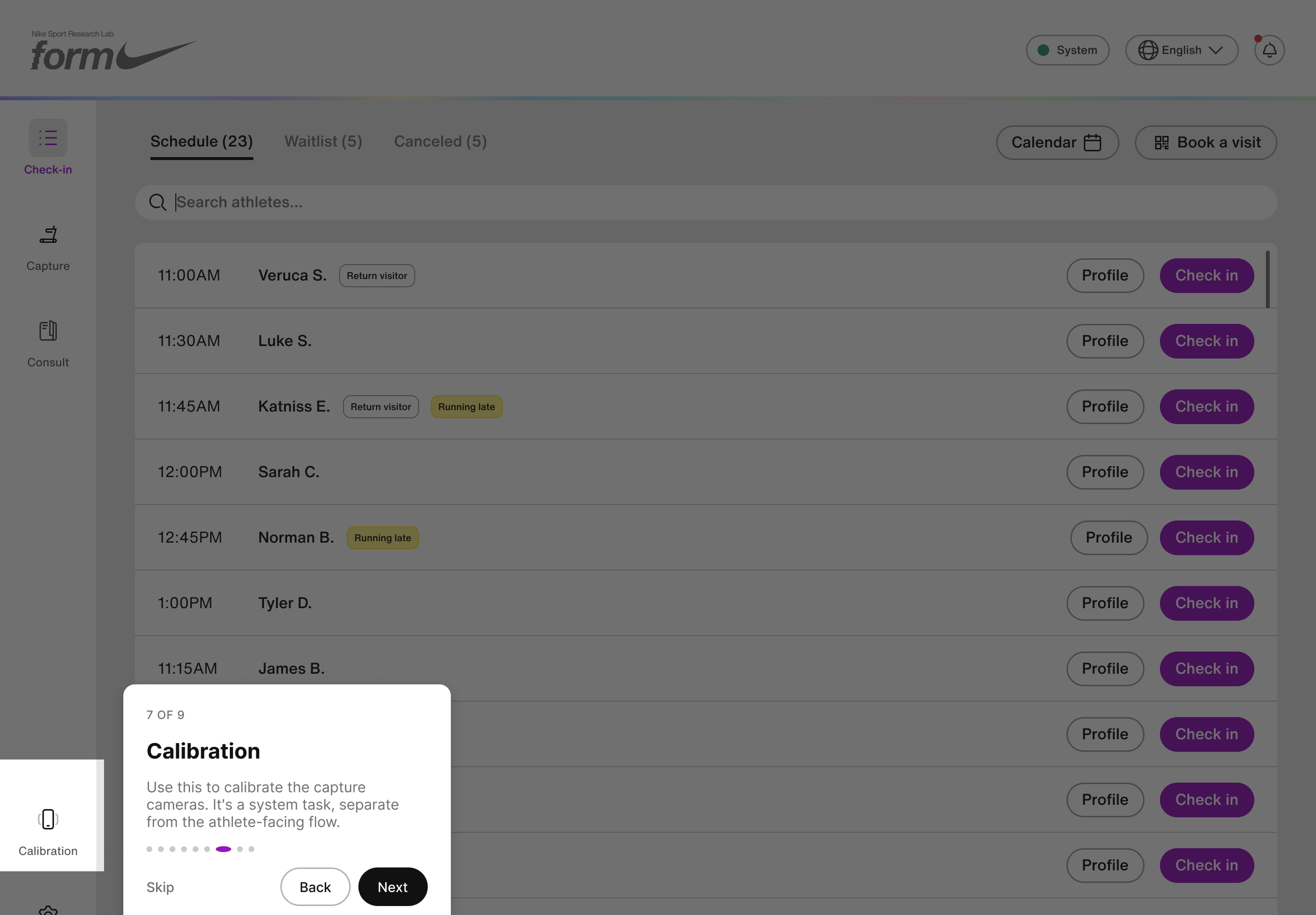Open the Capture treadmill icon
The width and height of the screenshot is (1316, 915).
coord(48,234)
